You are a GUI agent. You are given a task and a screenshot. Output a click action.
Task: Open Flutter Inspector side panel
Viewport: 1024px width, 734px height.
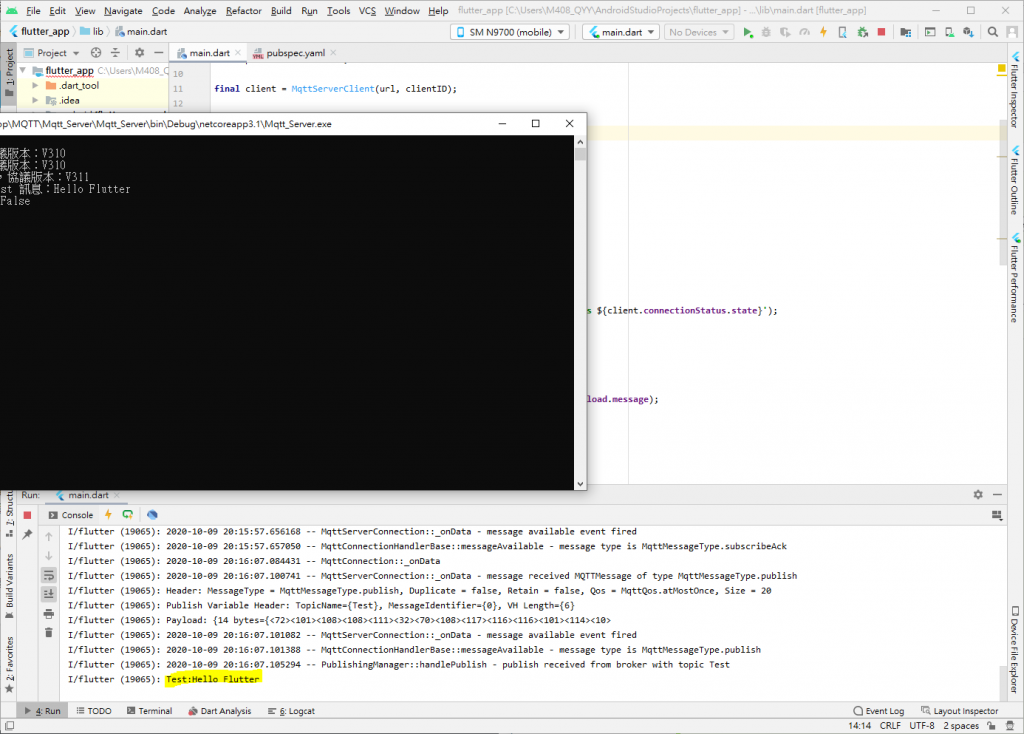(1016, 89)
